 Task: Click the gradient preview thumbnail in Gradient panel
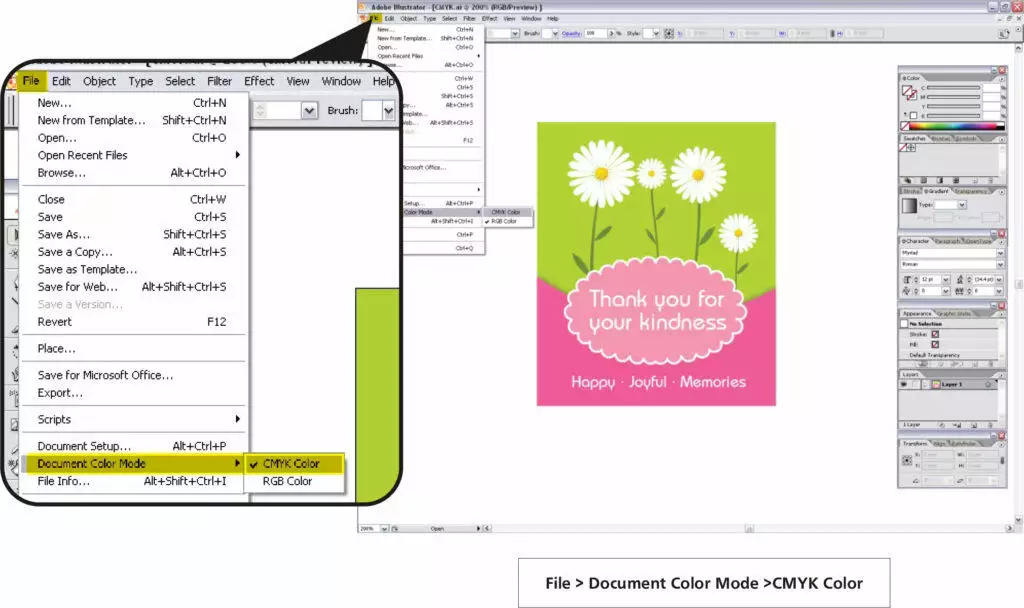[910, 206]
